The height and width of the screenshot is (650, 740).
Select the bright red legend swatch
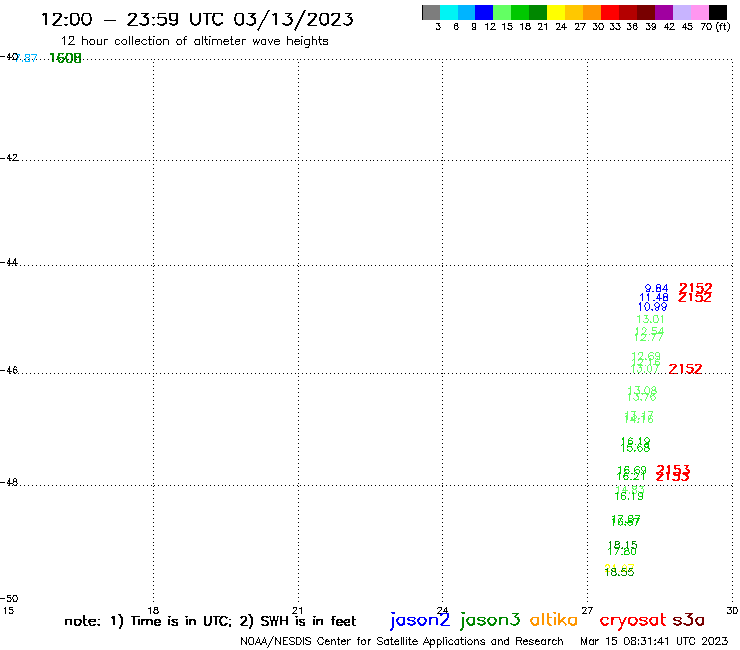(610, 13)
